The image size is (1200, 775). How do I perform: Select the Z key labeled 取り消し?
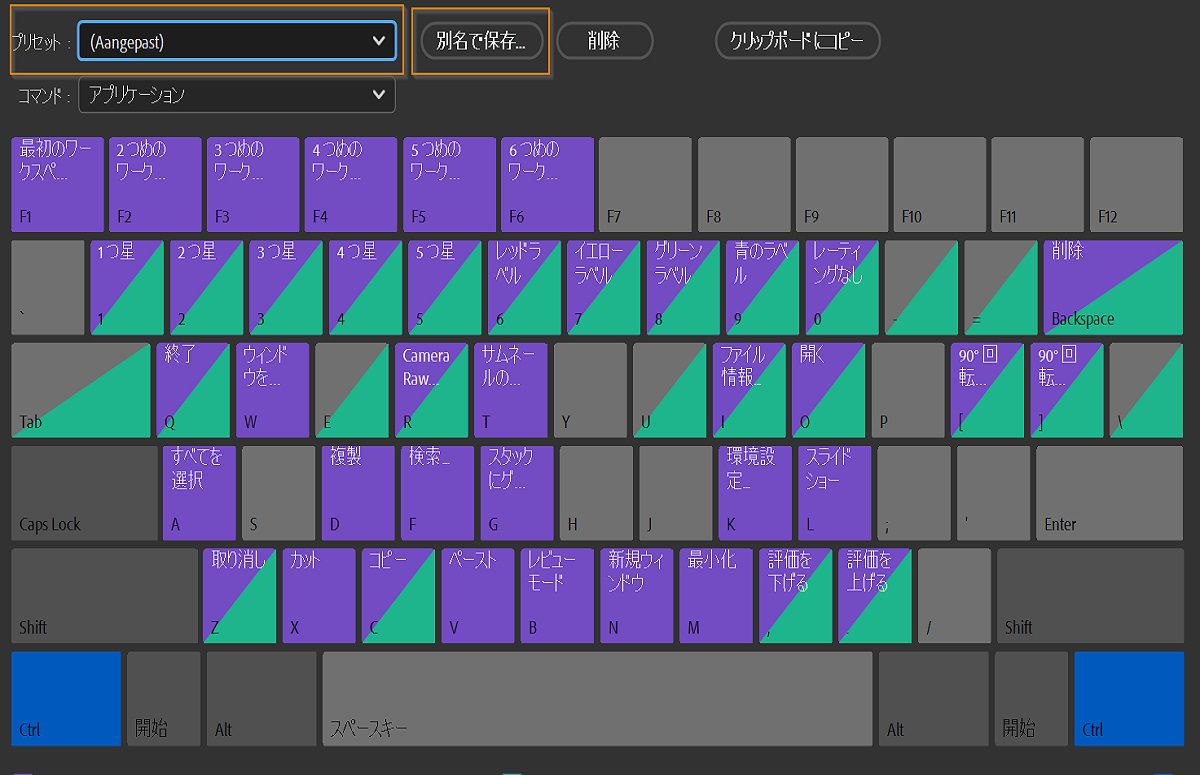(x=240, y=596)
